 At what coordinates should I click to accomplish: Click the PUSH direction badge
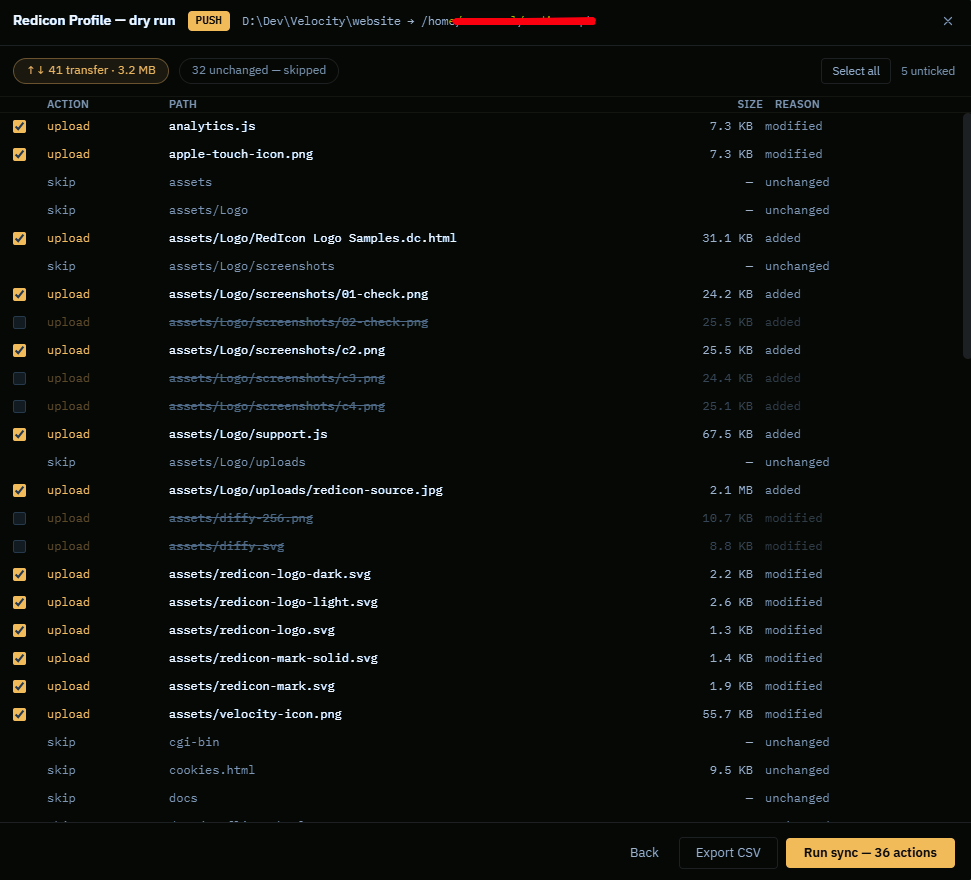point(209,20)
